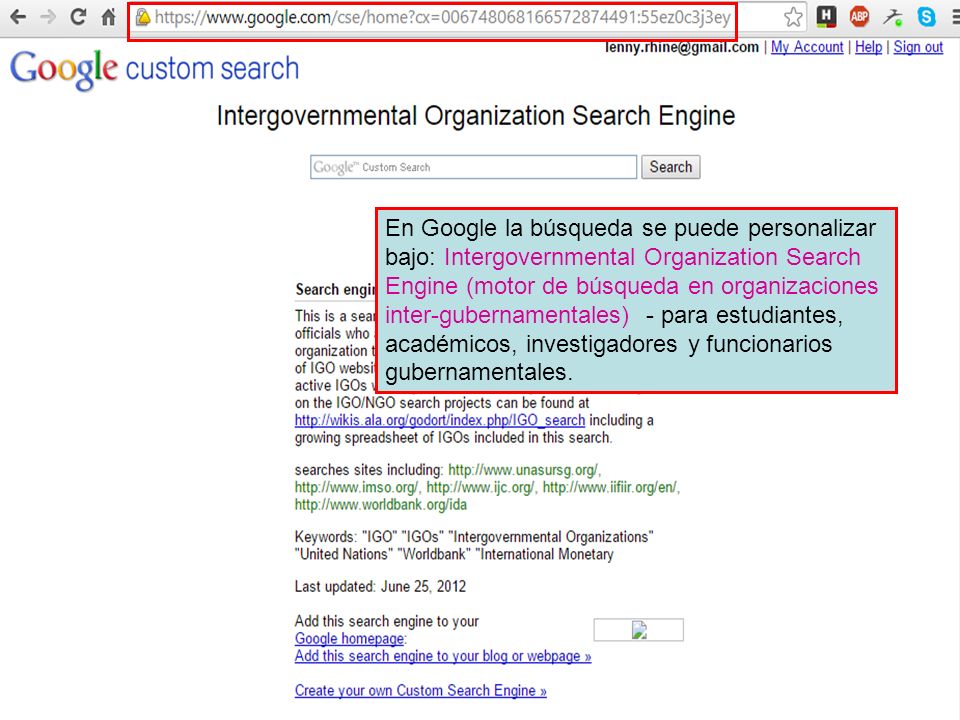Click the lenny.rhine@gmail.com account text

click(x=681, y=47)
